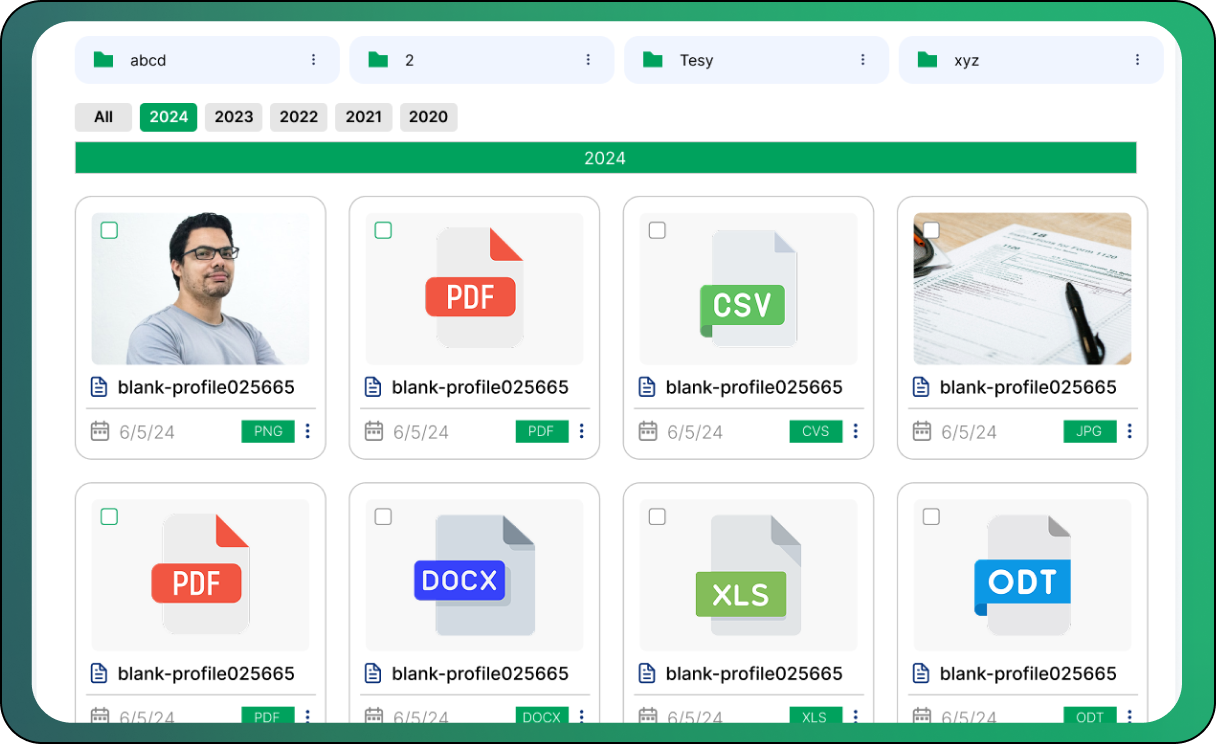Select the checkbox on the DOCX file card
The height and width of the screenshot is (744, 1216).
pyautogui.click(x=383, y=517)
